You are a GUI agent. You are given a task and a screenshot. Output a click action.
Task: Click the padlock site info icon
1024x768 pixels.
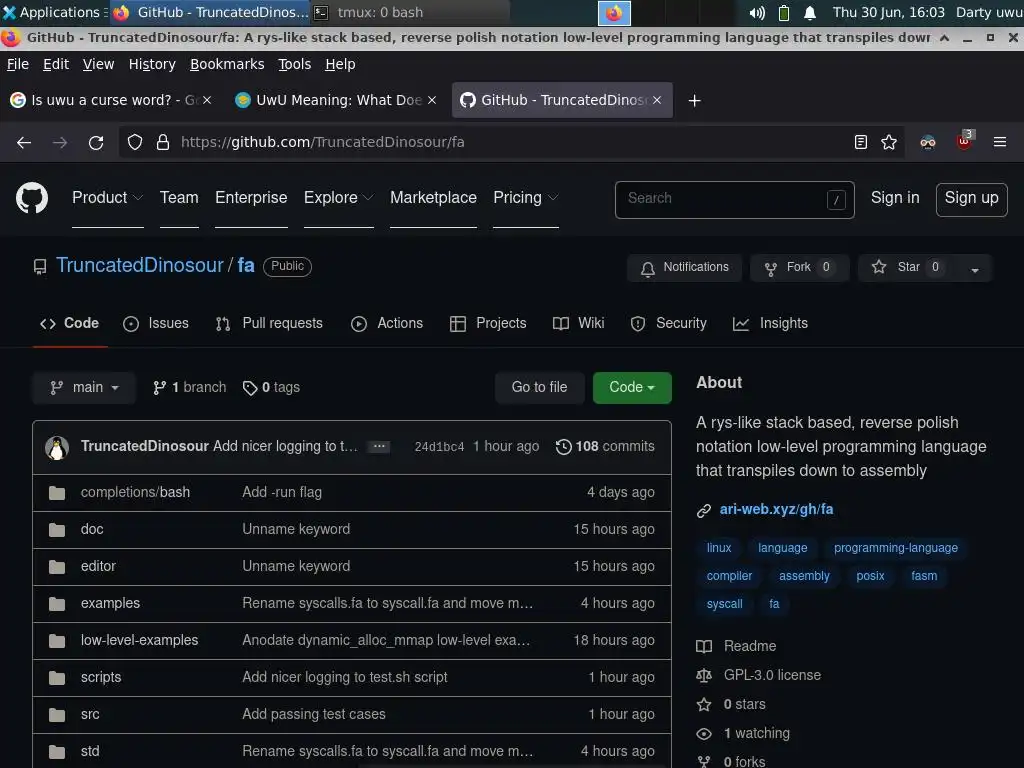point(163,142)
